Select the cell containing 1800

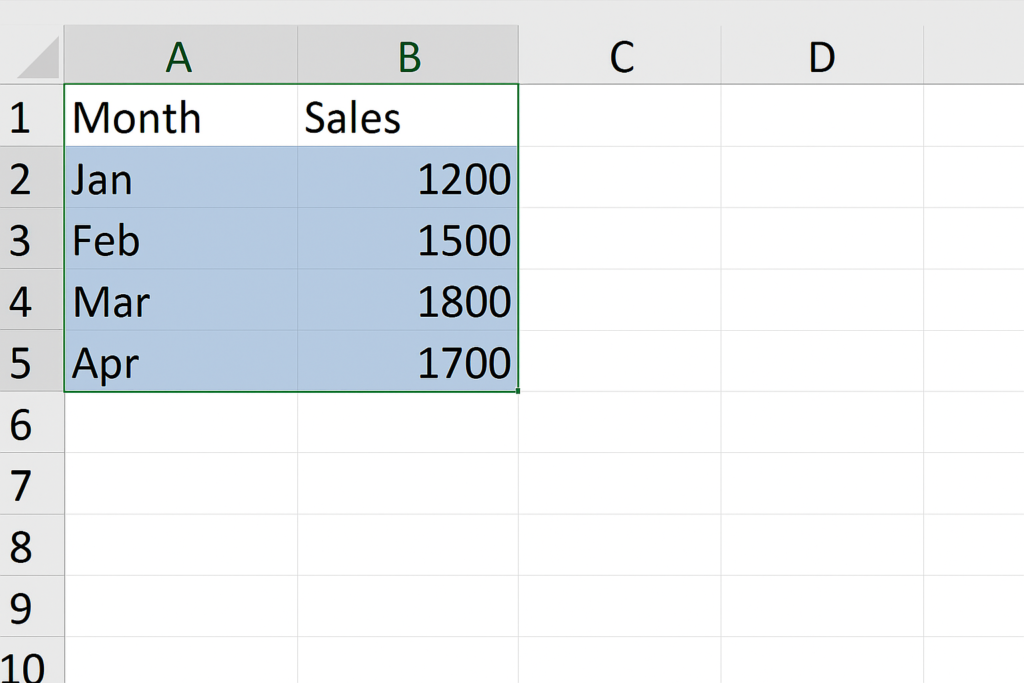(408, 300)
